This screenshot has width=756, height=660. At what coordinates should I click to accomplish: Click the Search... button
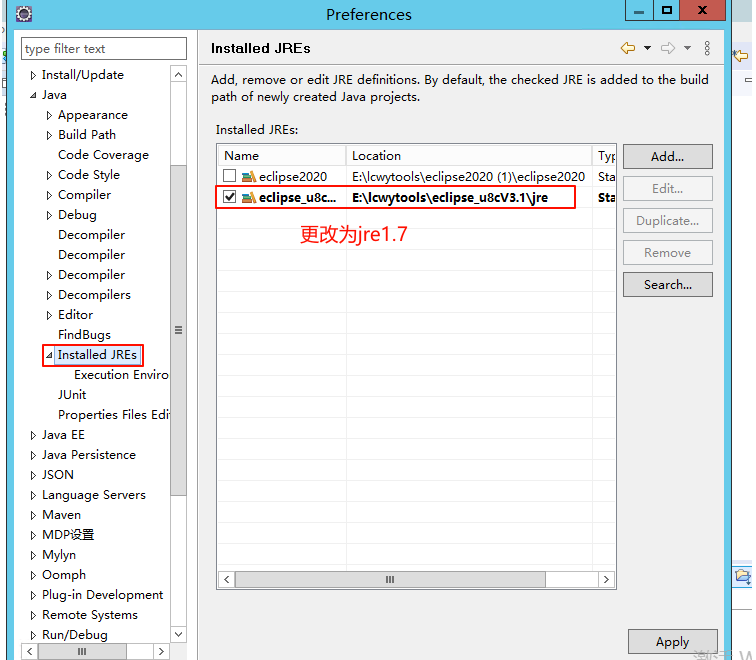coord(667,284)
